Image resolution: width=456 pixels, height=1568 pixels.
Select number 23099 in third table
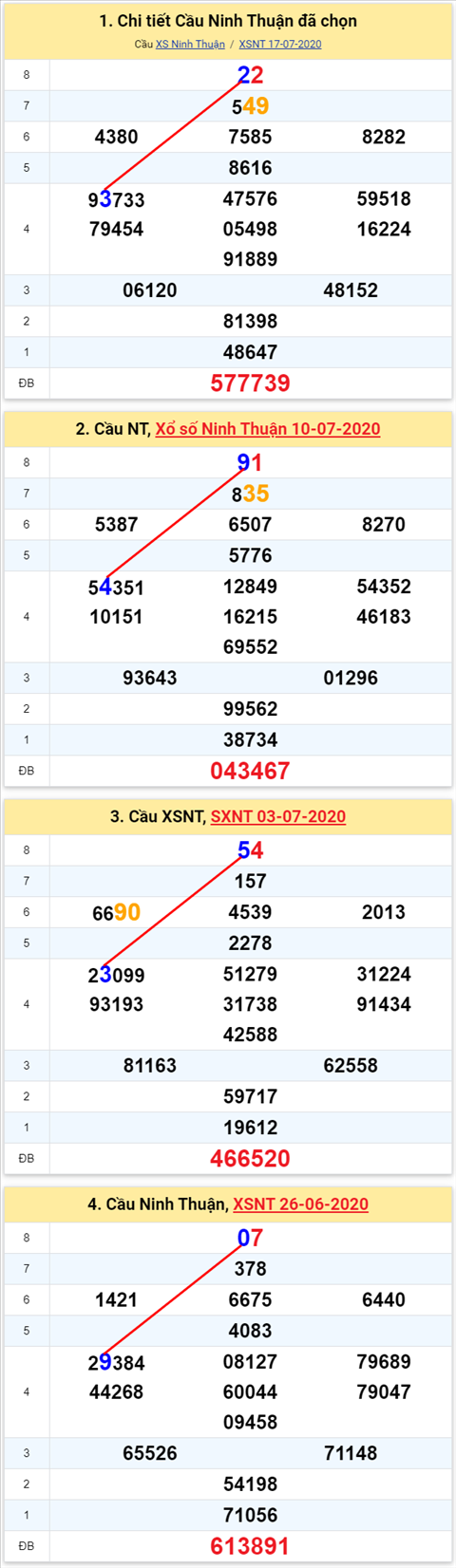click(x=116, y=975)
